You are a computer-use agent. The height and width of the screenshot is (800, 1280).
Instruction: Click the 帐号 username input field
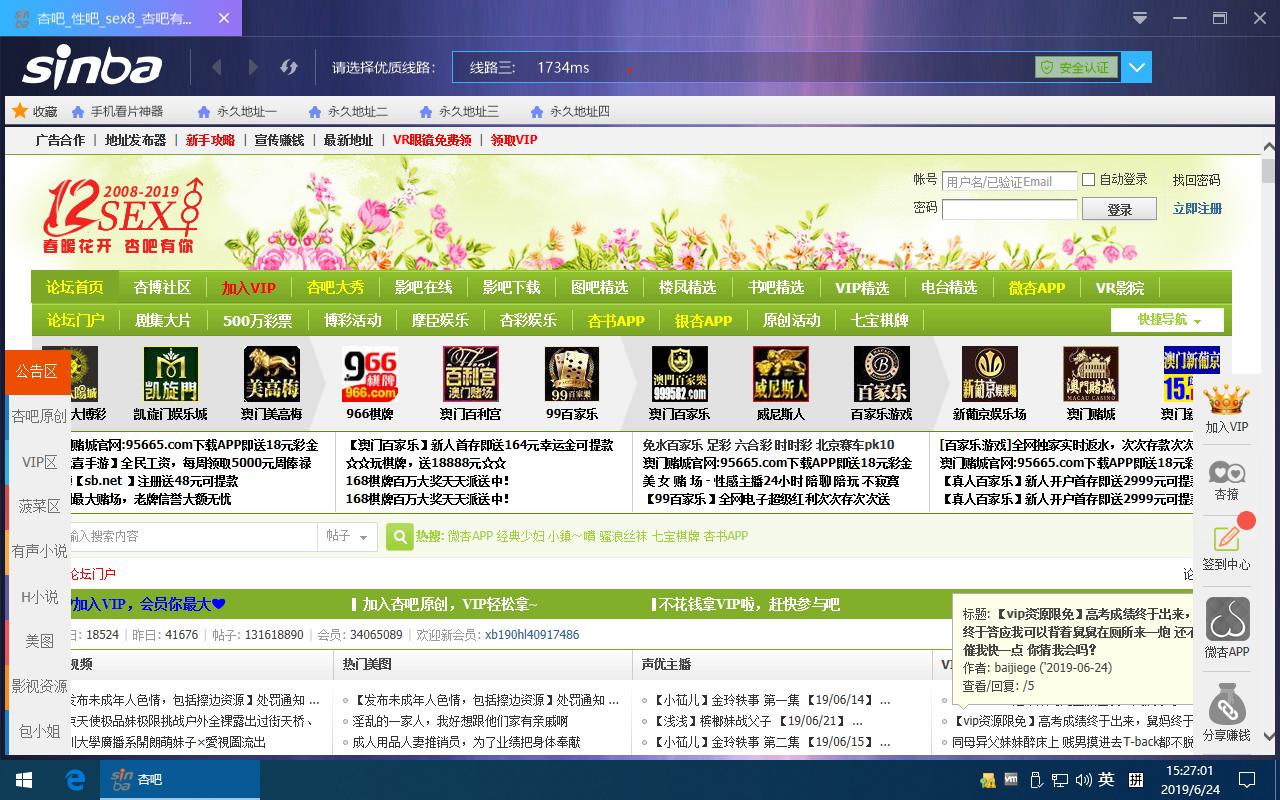point(1010,181)
